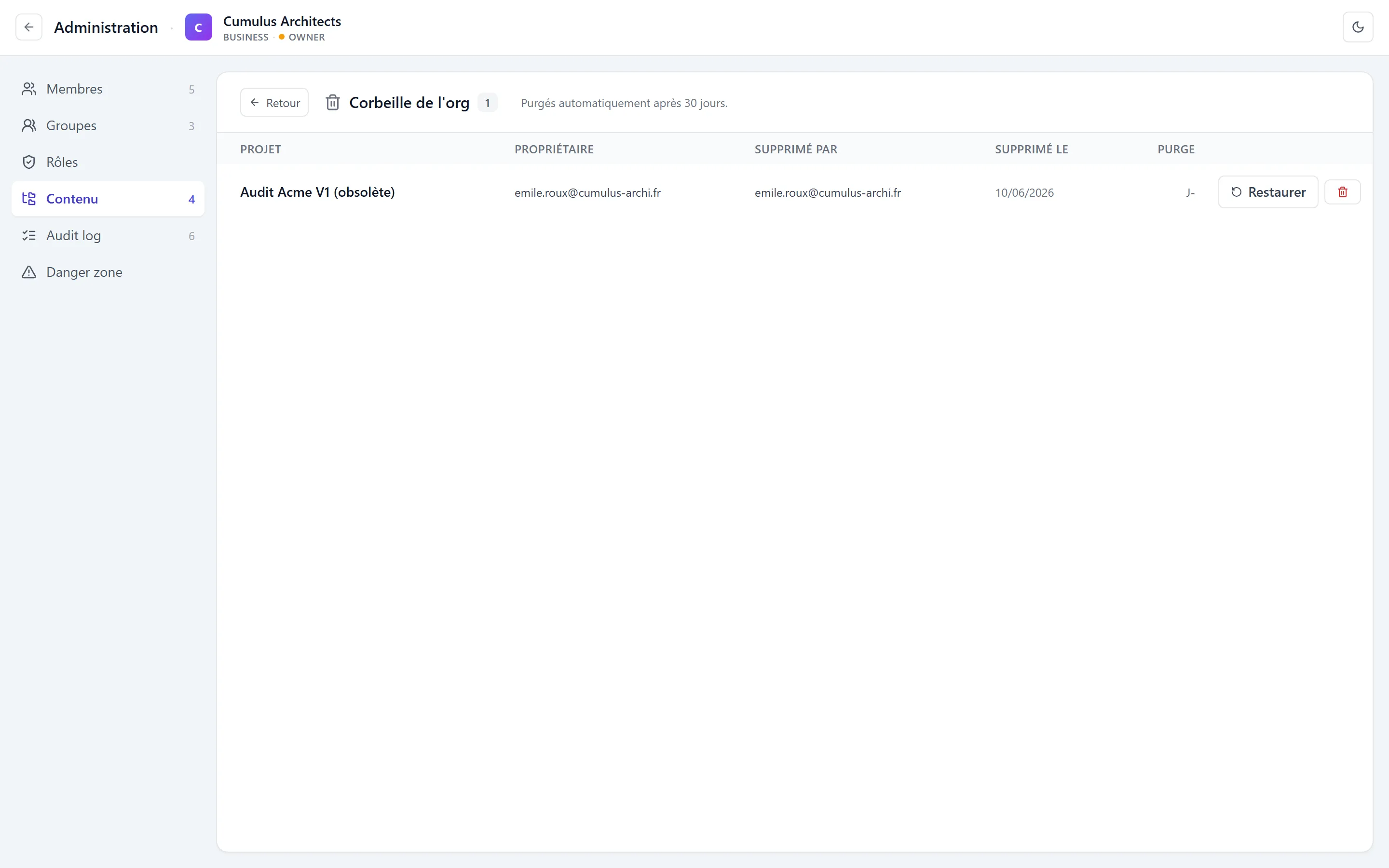
Task: Click the Retour button
Action: [x=274, y=103]
